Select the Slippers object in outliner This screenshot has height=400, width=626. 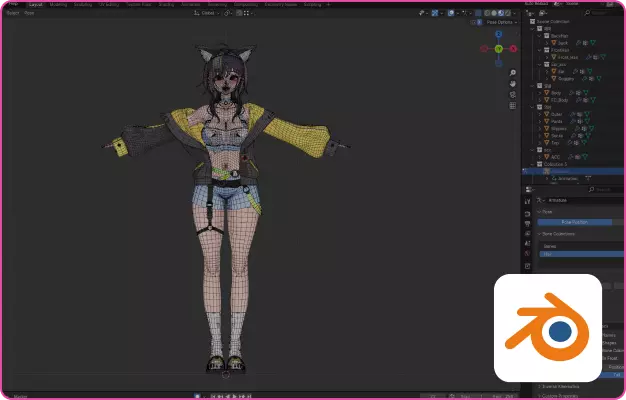(559, 129)
